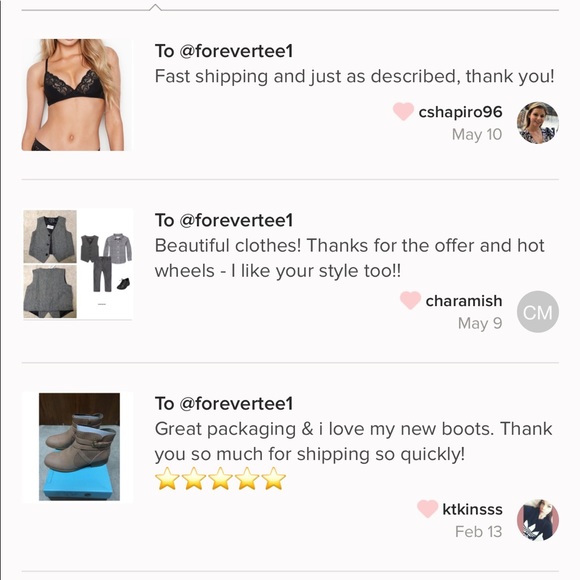This screenshot has width=580, height=580.
Task: Click the May 10 date stamp
Action: pyautogui.click(x=477, y=135)
